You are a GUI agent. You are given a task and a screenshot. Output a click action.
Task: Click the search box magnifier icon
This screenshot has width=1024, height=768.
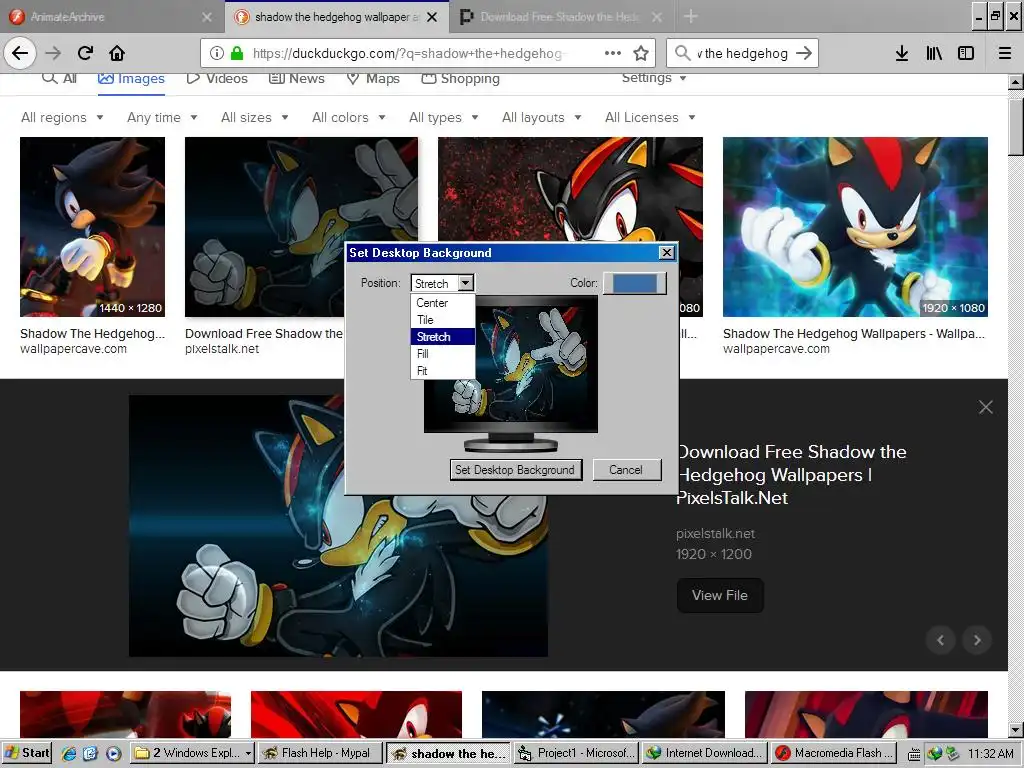pos(682,53)
